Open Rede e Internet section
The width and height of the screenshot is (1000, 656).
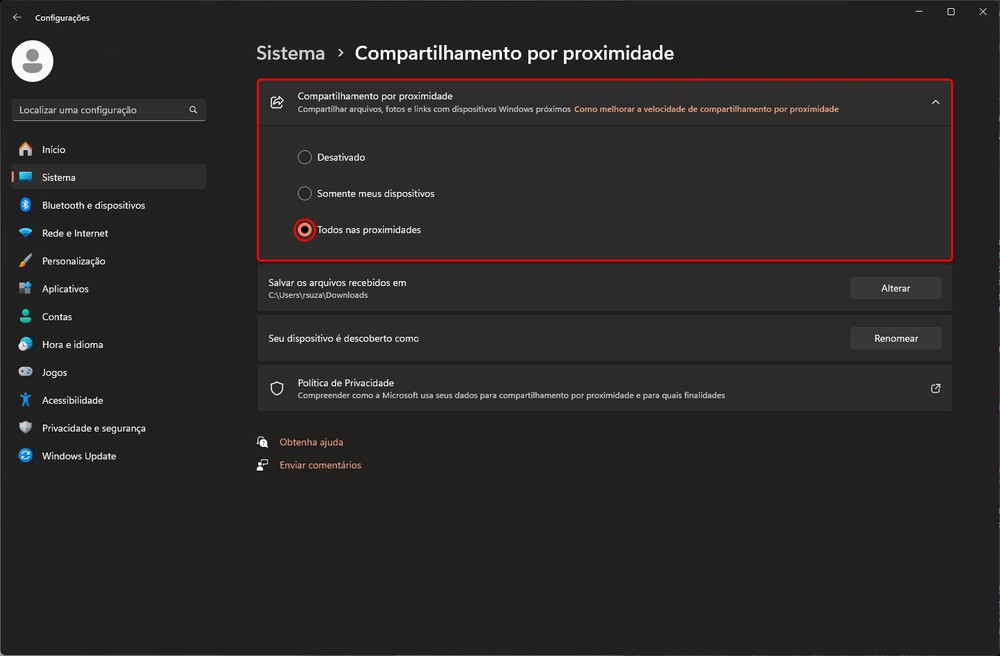point(75,233)
